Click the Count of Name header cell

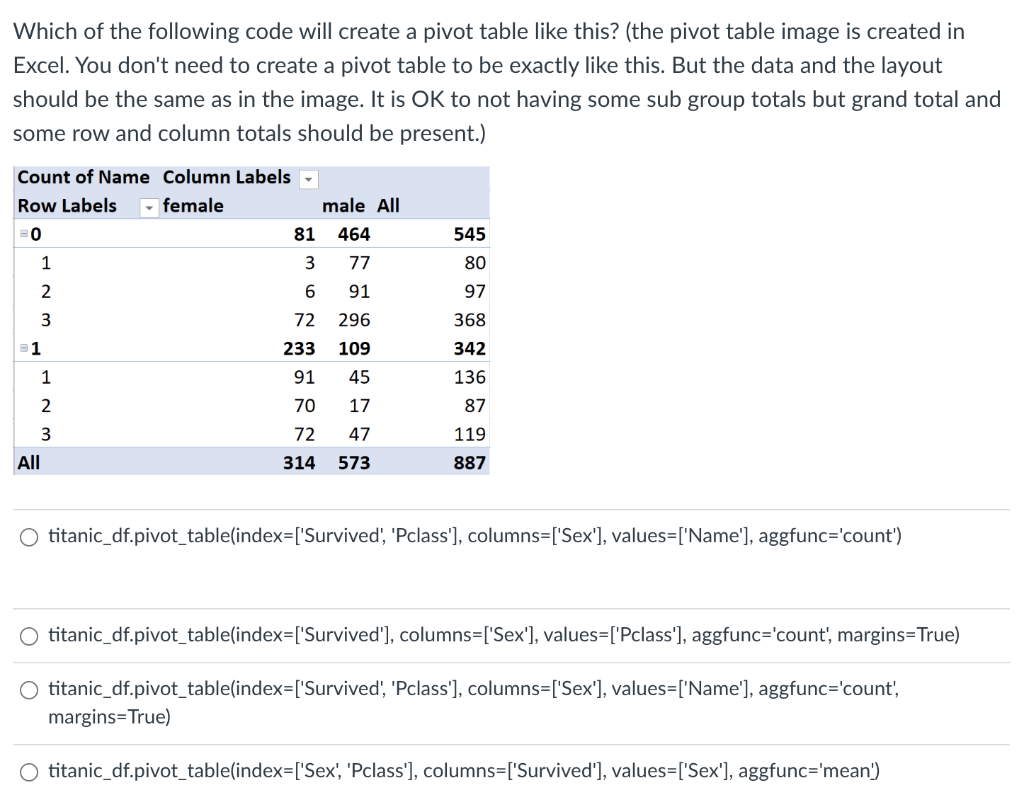coord(83,177)
